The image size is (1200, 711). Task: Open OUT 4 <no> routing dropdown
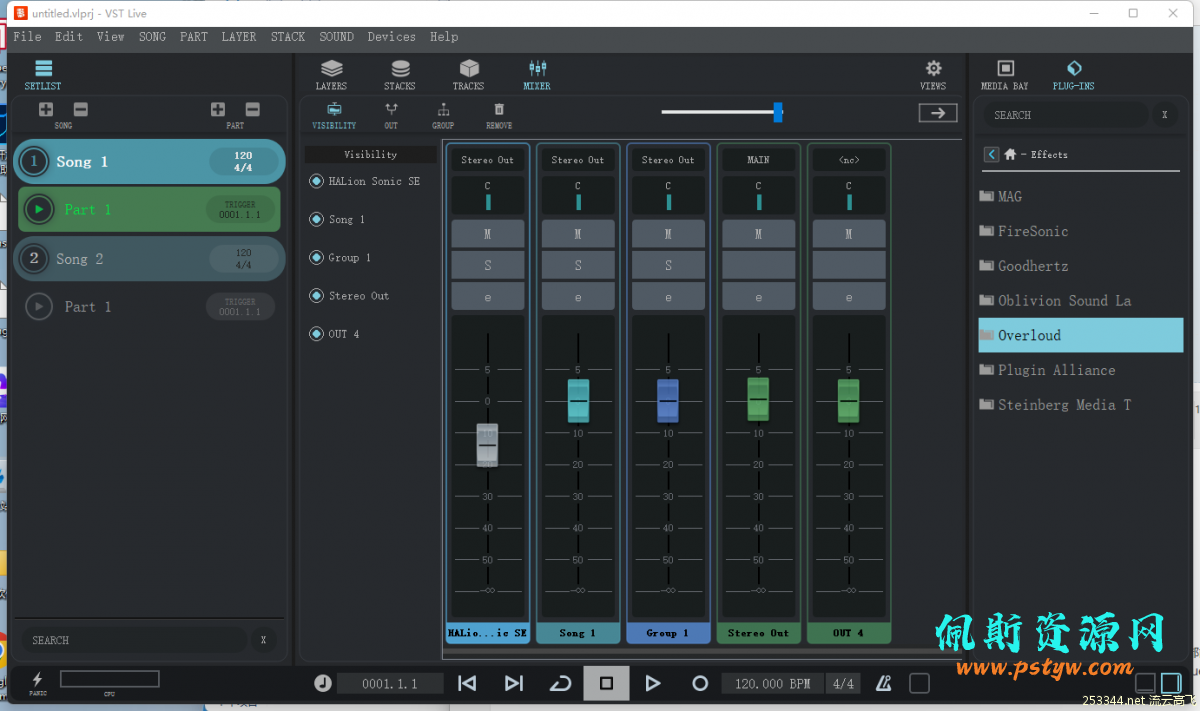click(849, 160)
